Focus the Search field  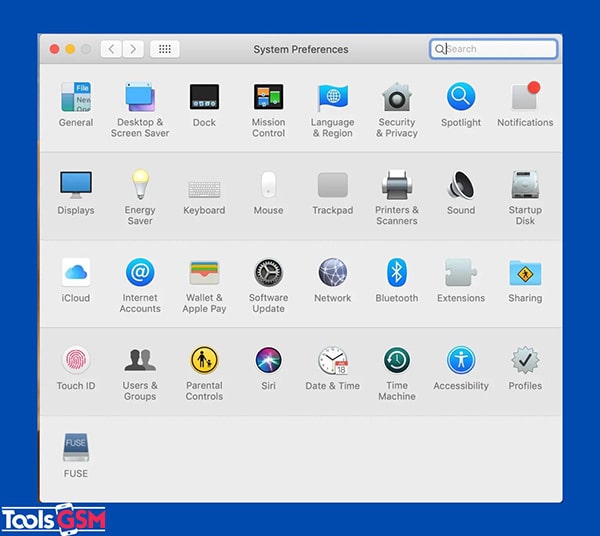494,49
